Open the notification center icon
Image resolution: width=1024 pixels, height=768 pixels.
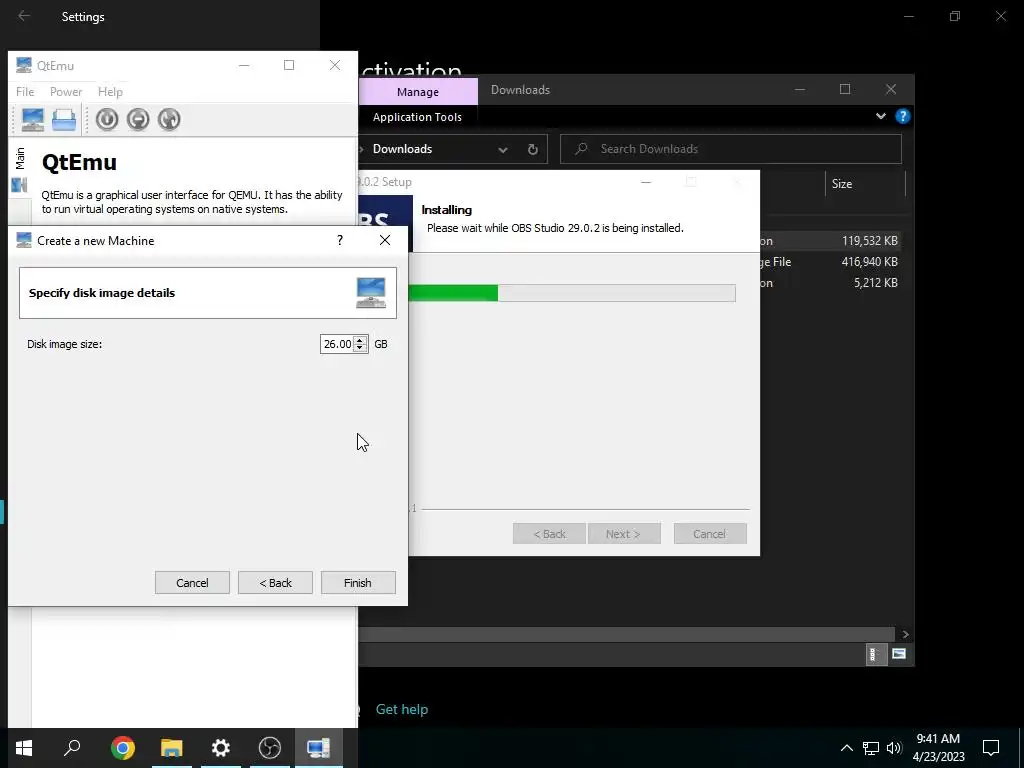point(991,748)
